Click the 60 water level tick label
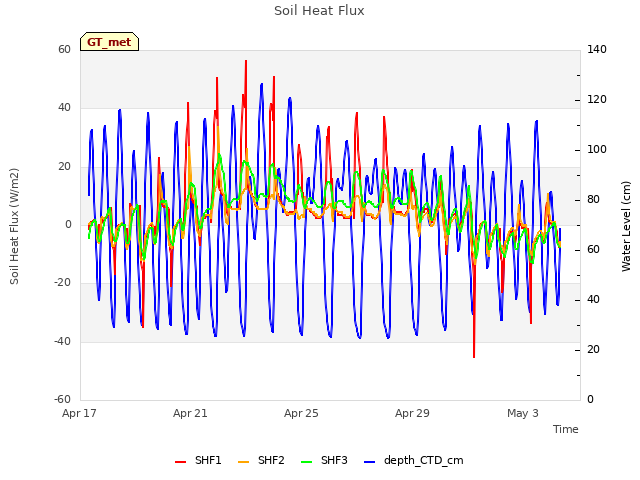This screenshot has height=480, width=640. (593, 250)
